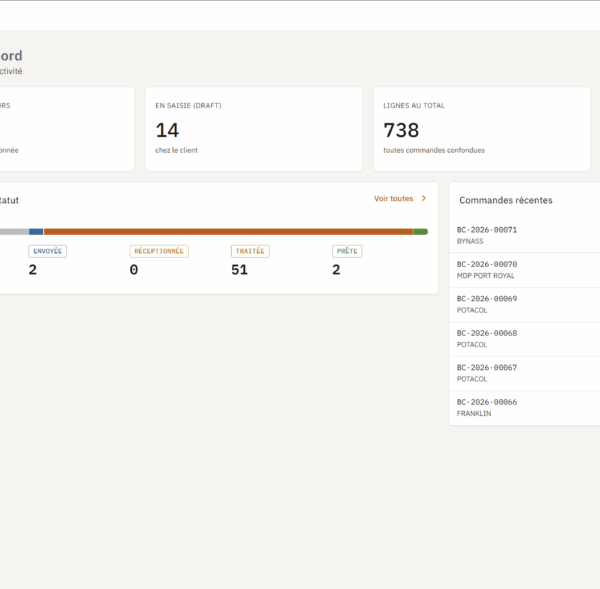Click the Commandes récentes panel heading
Image resolution: width=600 pixels, height=589 pixels.
coord(505,200)
